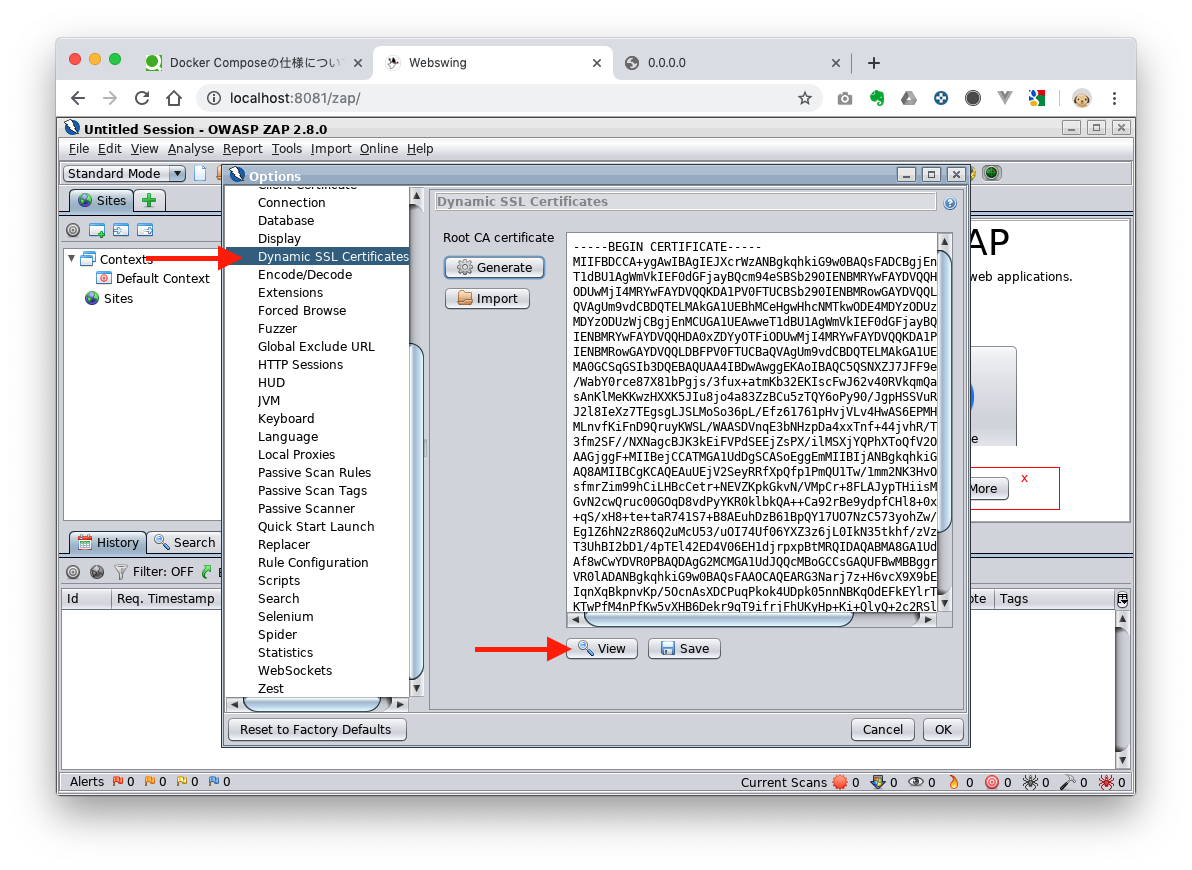
Task: Select Database in Options list
Action: (286, 221)
